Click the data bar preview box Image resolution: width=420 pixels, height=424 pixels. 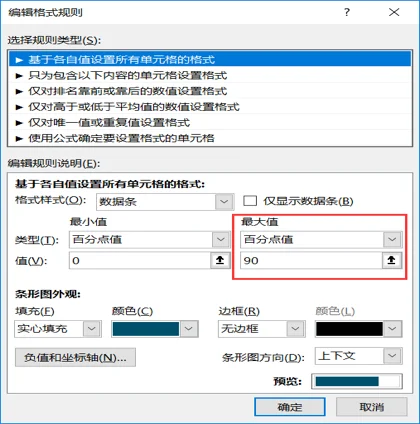click(x=357, y=381)
